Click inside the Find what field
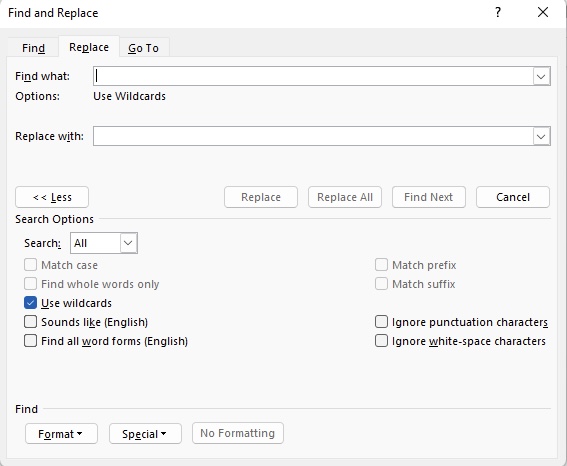Image resolution: width=567 pixels, height=466 pixels. (x=313, y=76)
